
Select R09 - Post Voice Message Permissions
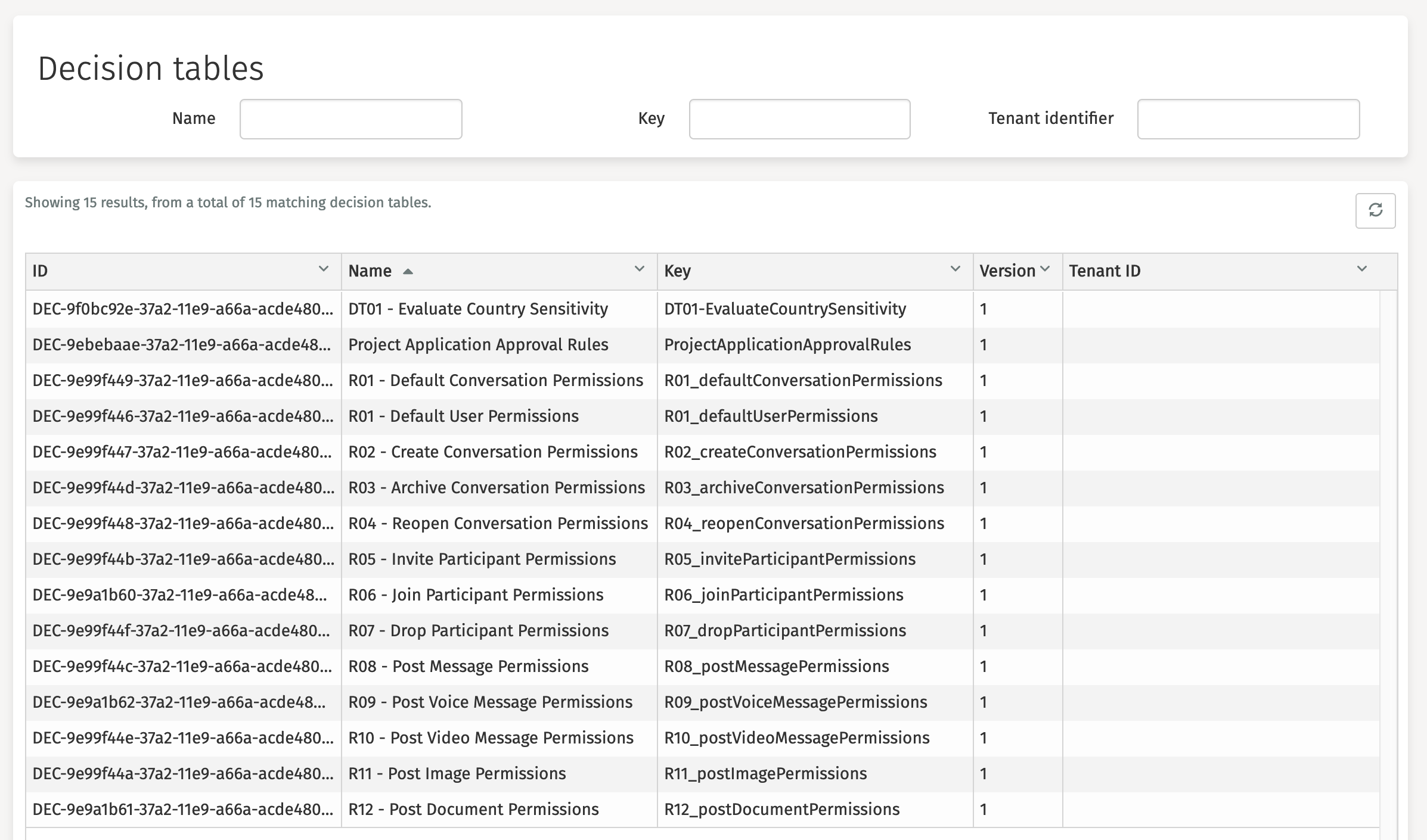point(490,702)
